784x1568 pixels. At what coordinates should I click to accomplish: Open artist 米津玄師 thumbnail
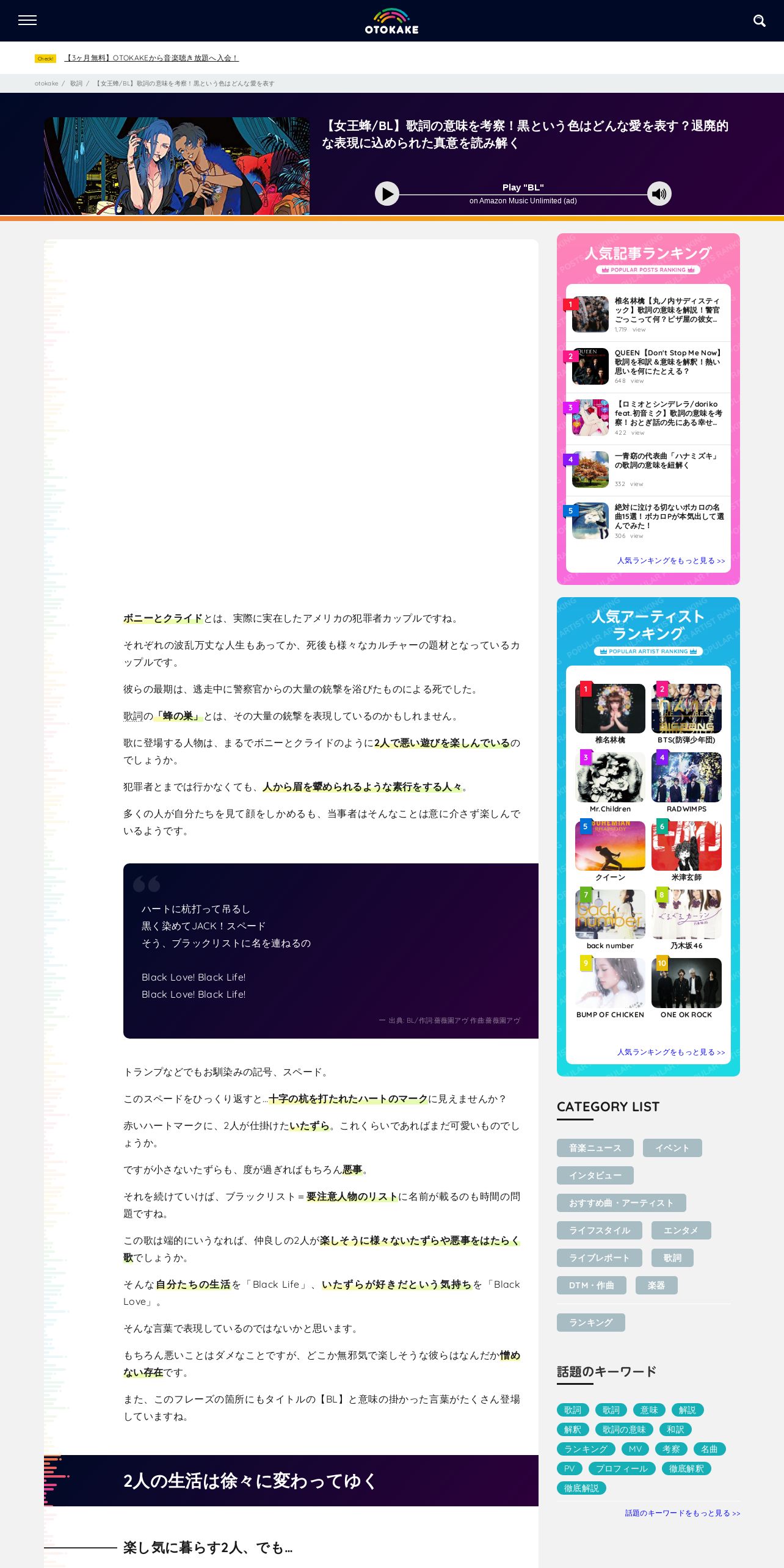tap(686, 846)
